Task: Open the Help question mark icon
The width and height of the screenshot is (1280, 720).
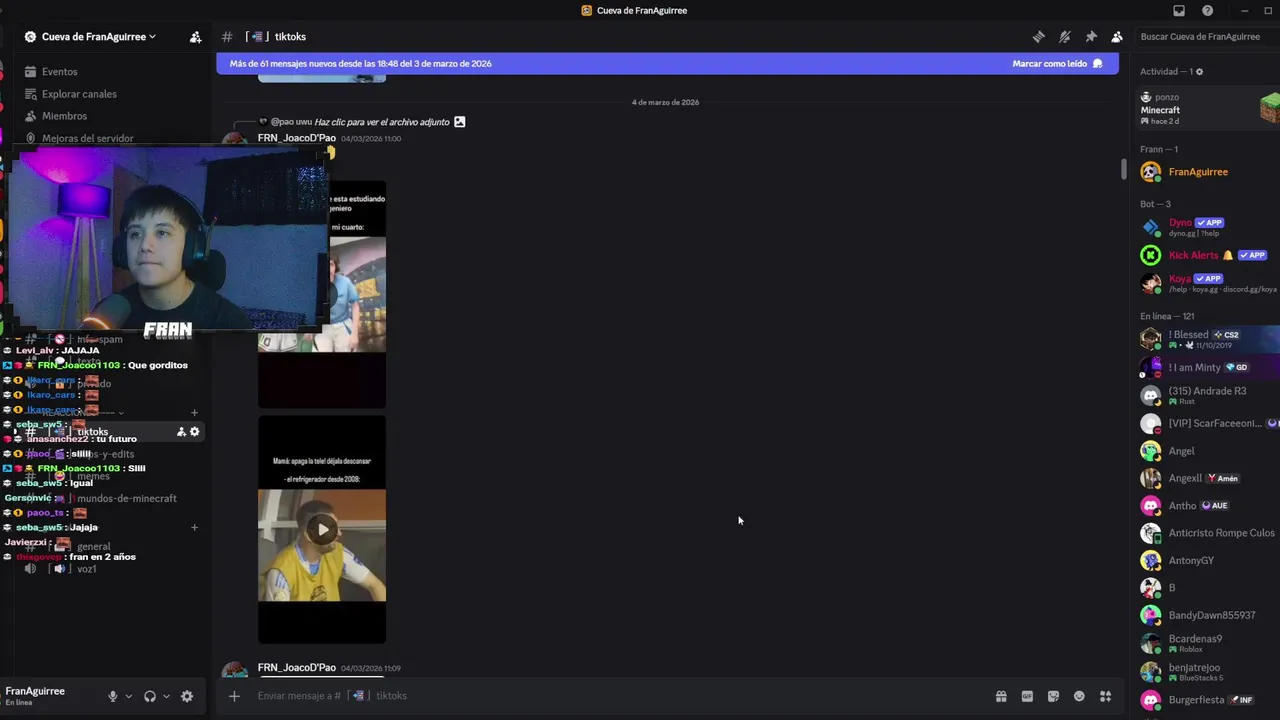Action: pos(1207,11)
